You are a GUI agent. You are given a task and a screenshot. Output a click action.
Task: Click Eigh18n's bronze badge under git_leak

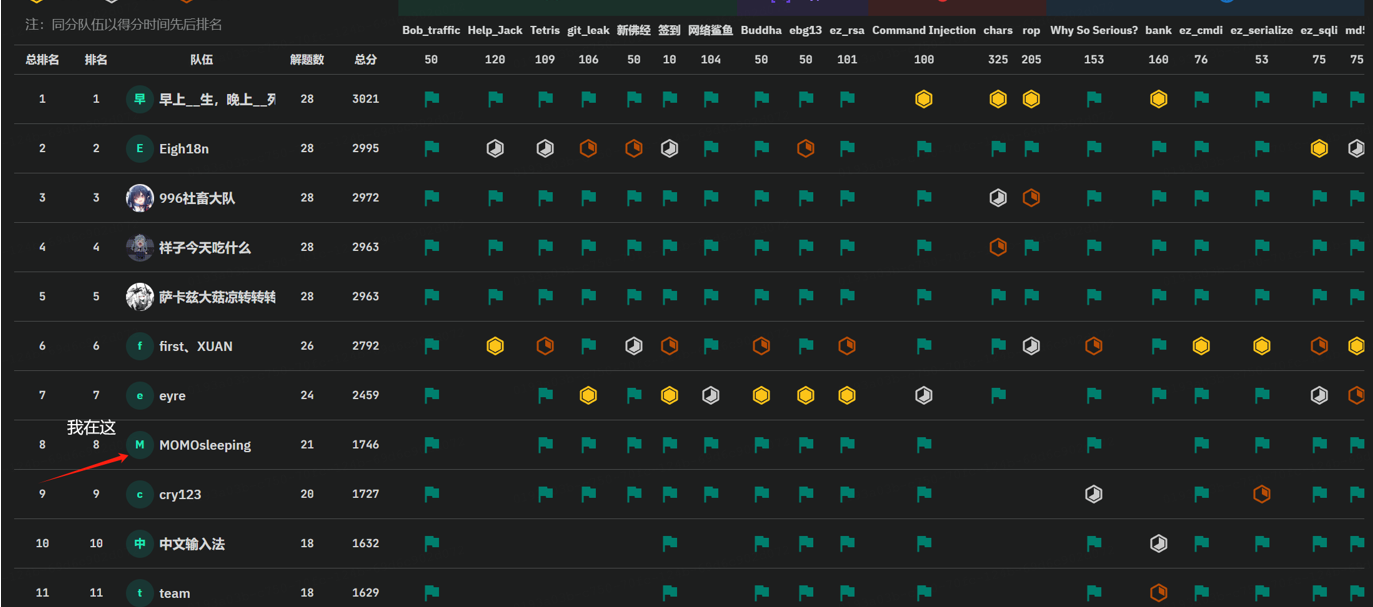point(588,148)
